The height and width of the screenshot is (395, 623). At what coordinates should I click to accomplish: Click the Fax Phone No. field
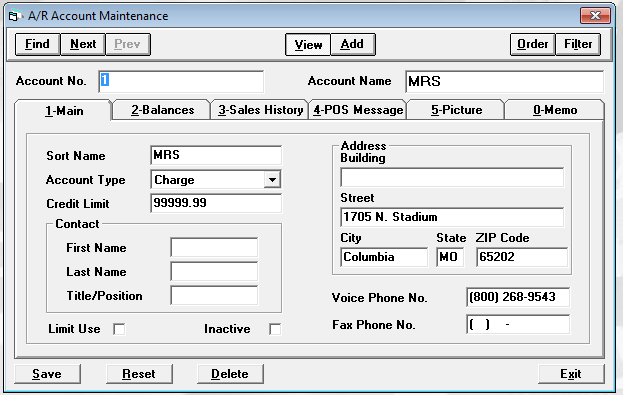point(518,324)
